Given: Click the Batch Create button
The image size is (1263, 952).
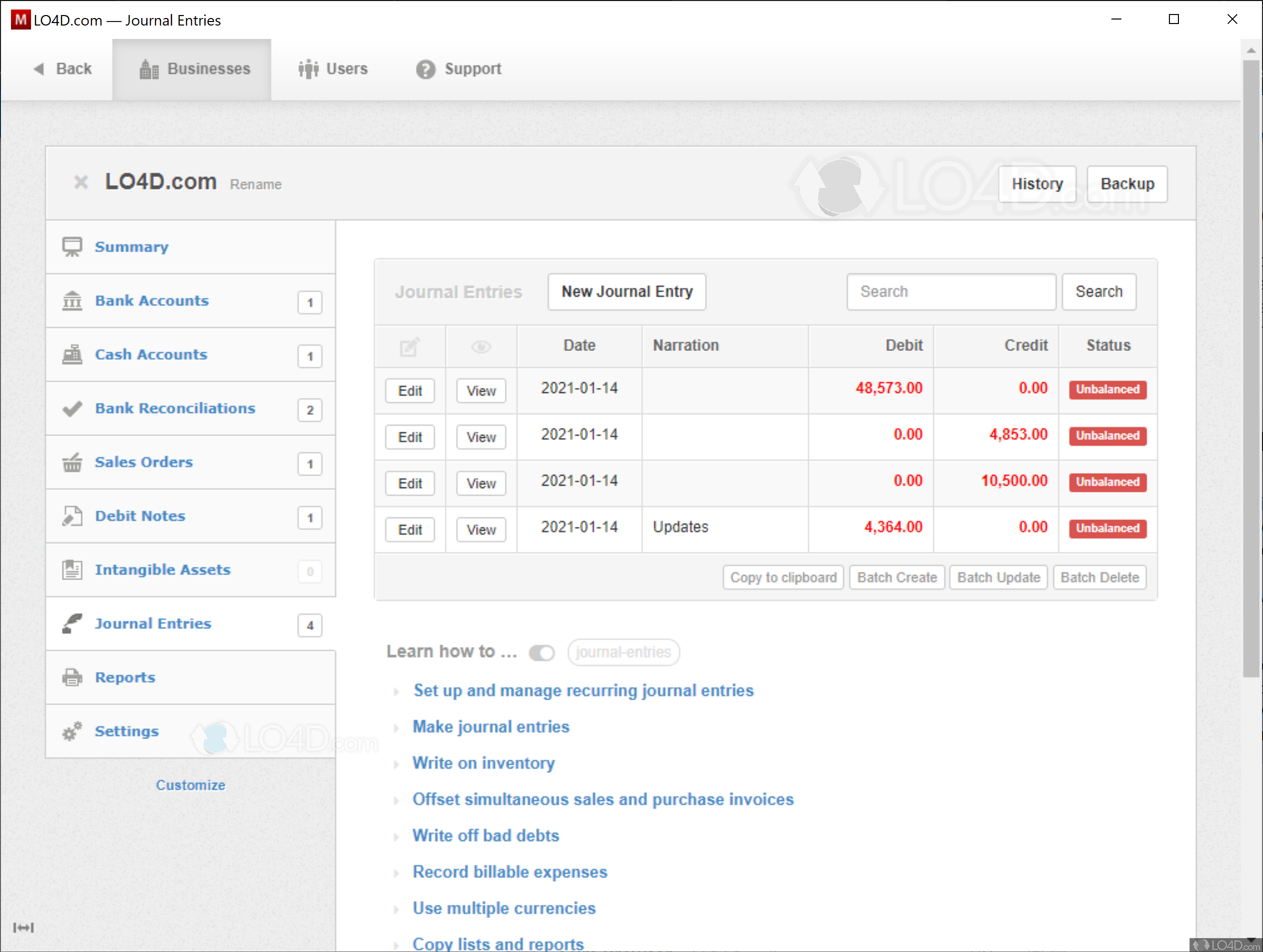Looking at the screenshot, I should [897, 578].
